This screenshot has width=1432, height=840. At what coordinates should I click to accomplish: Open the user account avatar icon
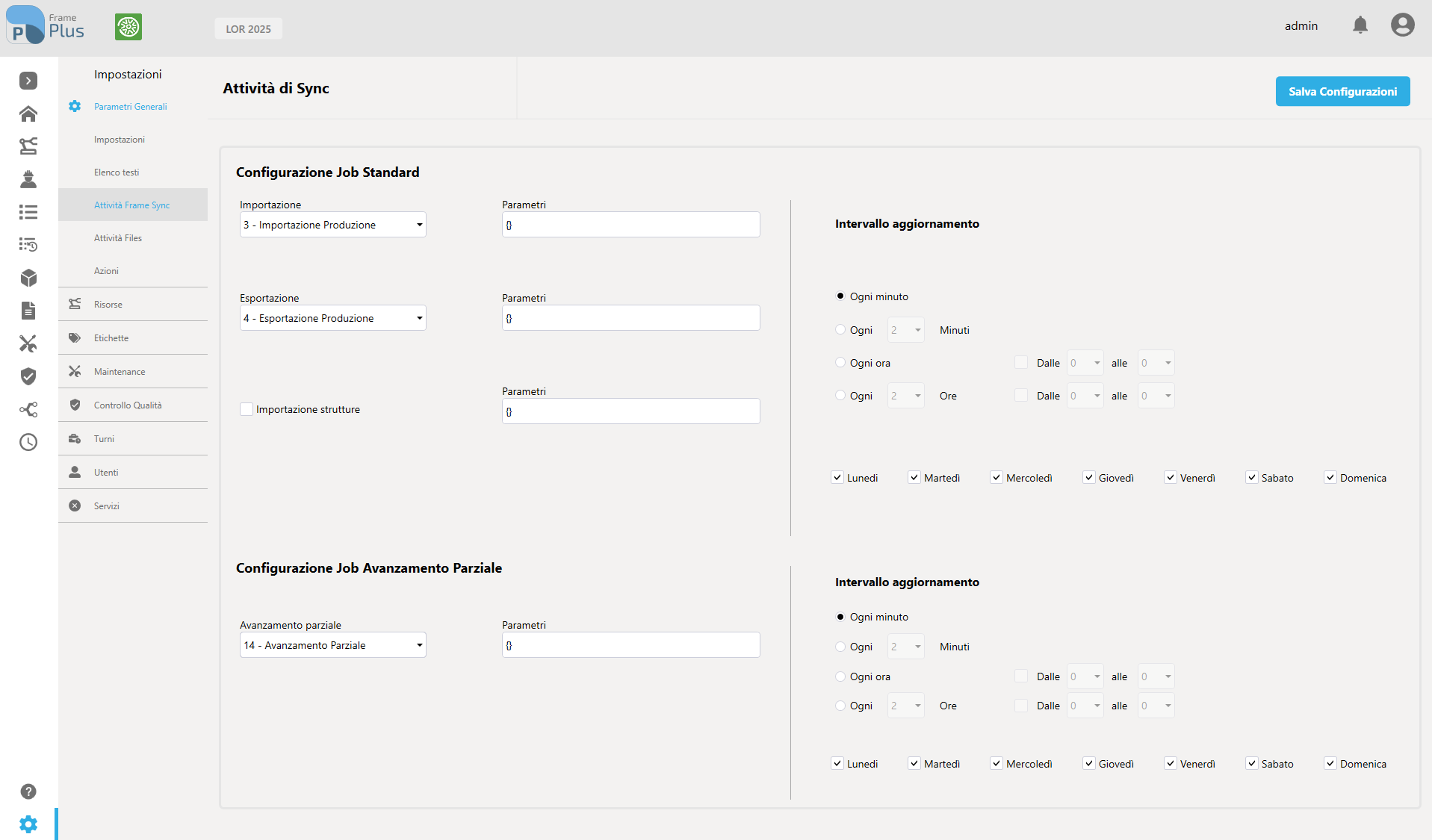1402,25
